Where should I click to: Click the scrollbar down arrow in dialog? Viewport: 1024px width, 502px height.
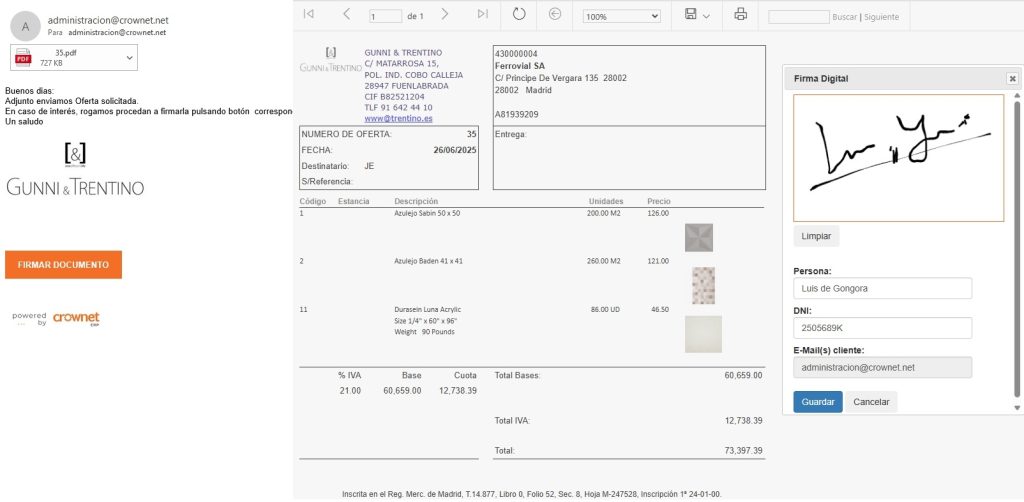(x=1016, y=407)
